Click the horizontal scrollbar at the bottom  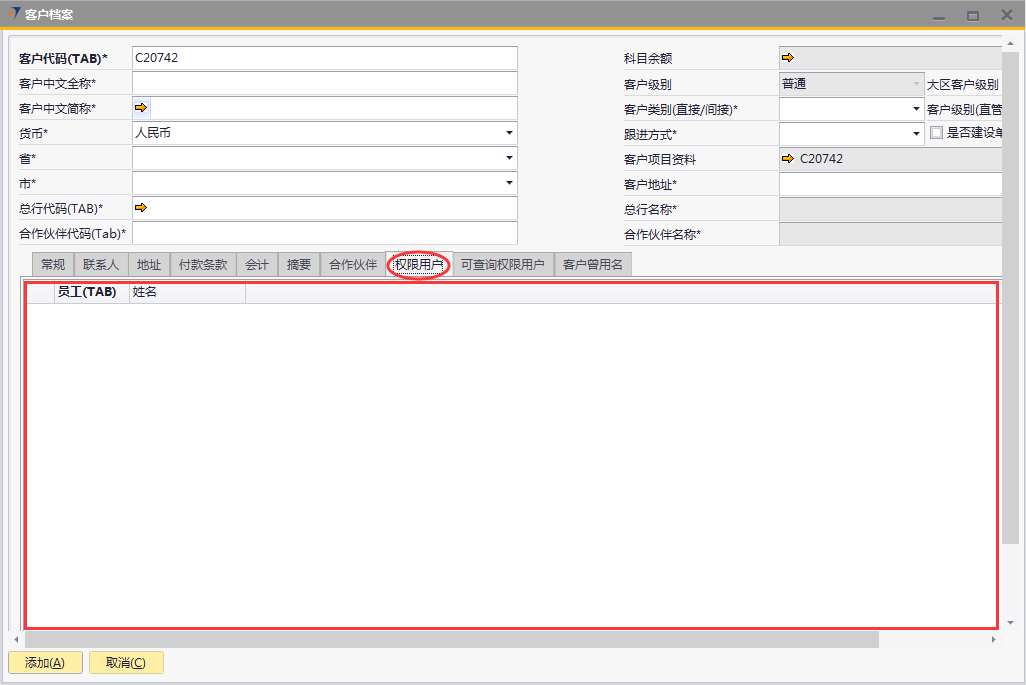(450, 638)
